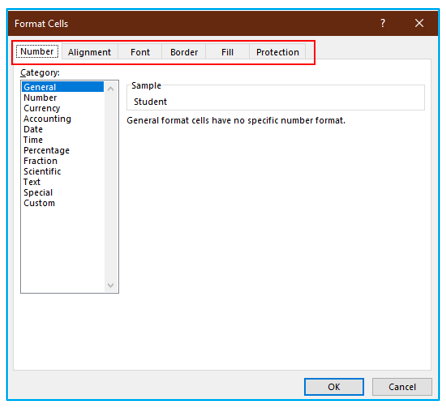Choose the Custom category

click(63, 203)
